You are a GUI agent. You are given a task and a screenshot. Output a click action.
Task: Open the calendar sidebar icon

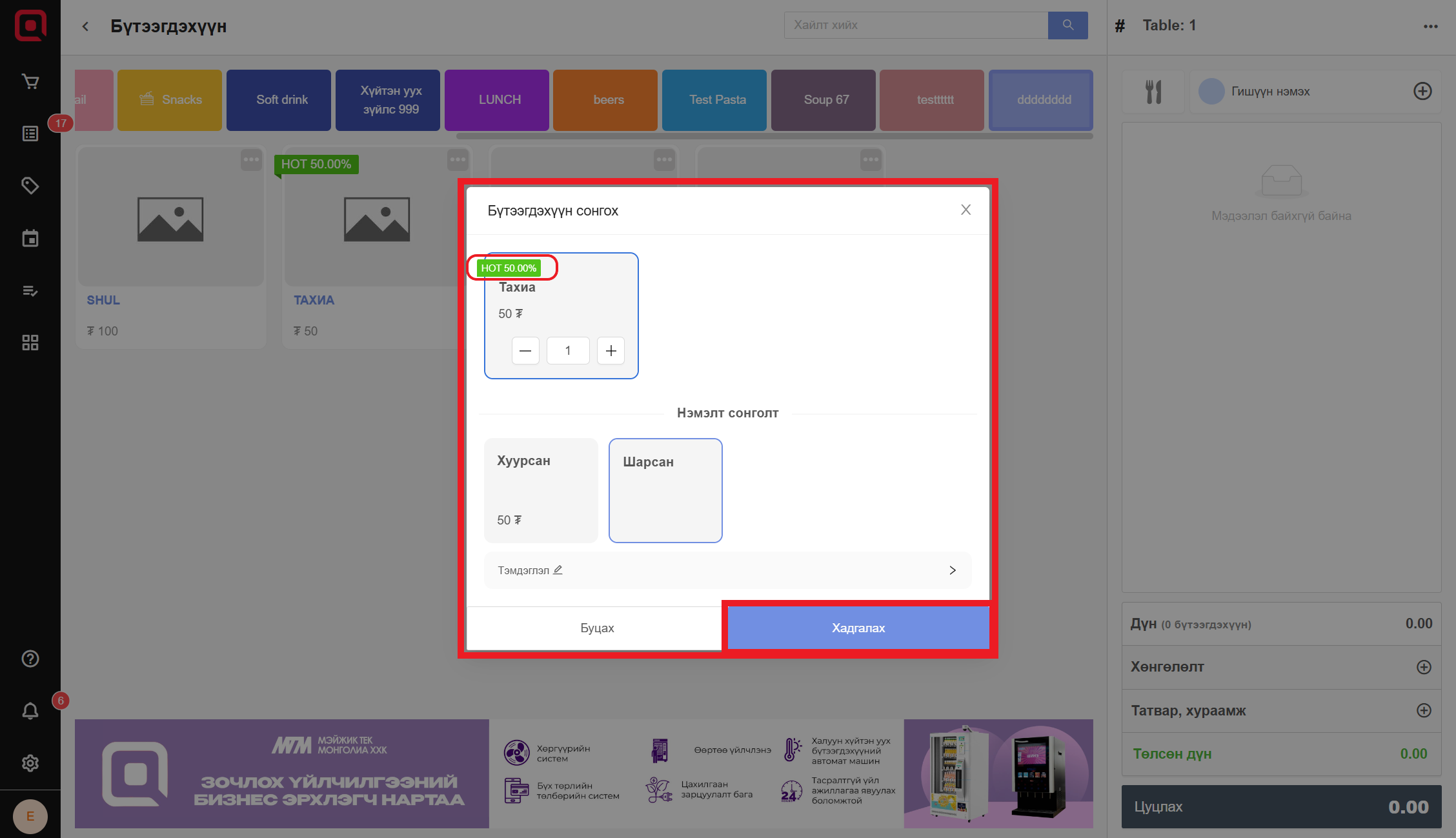(30, 239)
